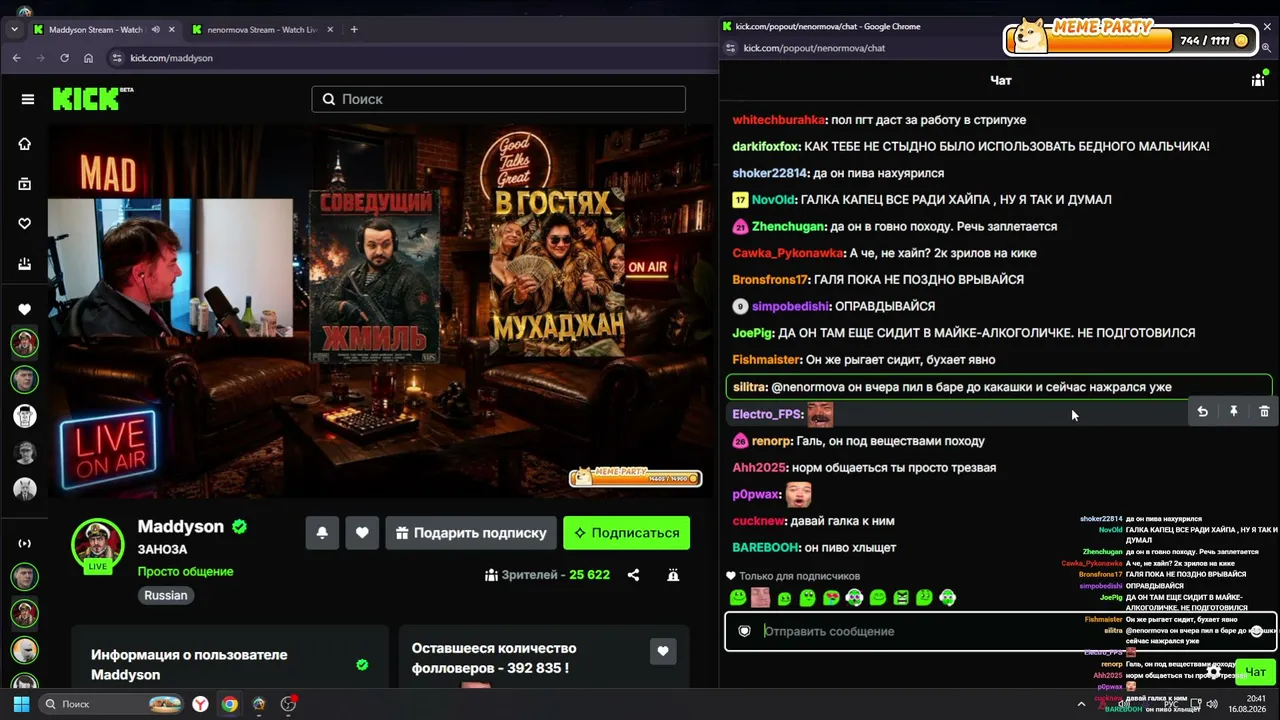Go to Kick home via sidebar house icon
1280x720 pixels.
click(25, 144)
